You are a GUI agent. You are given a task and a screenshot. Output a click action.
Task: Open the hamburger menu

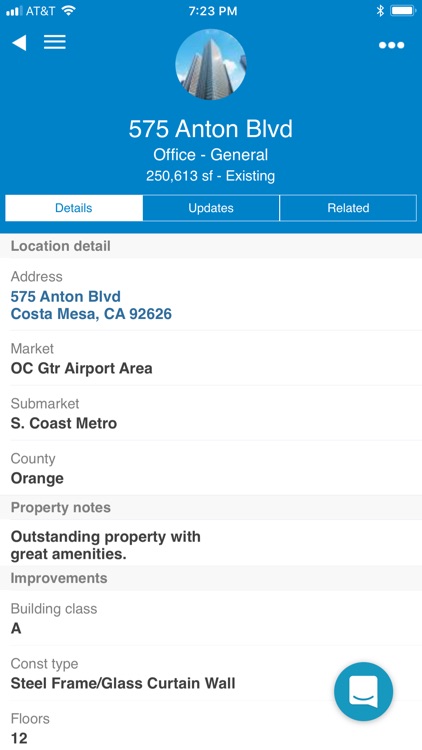[x=55, y=42]
